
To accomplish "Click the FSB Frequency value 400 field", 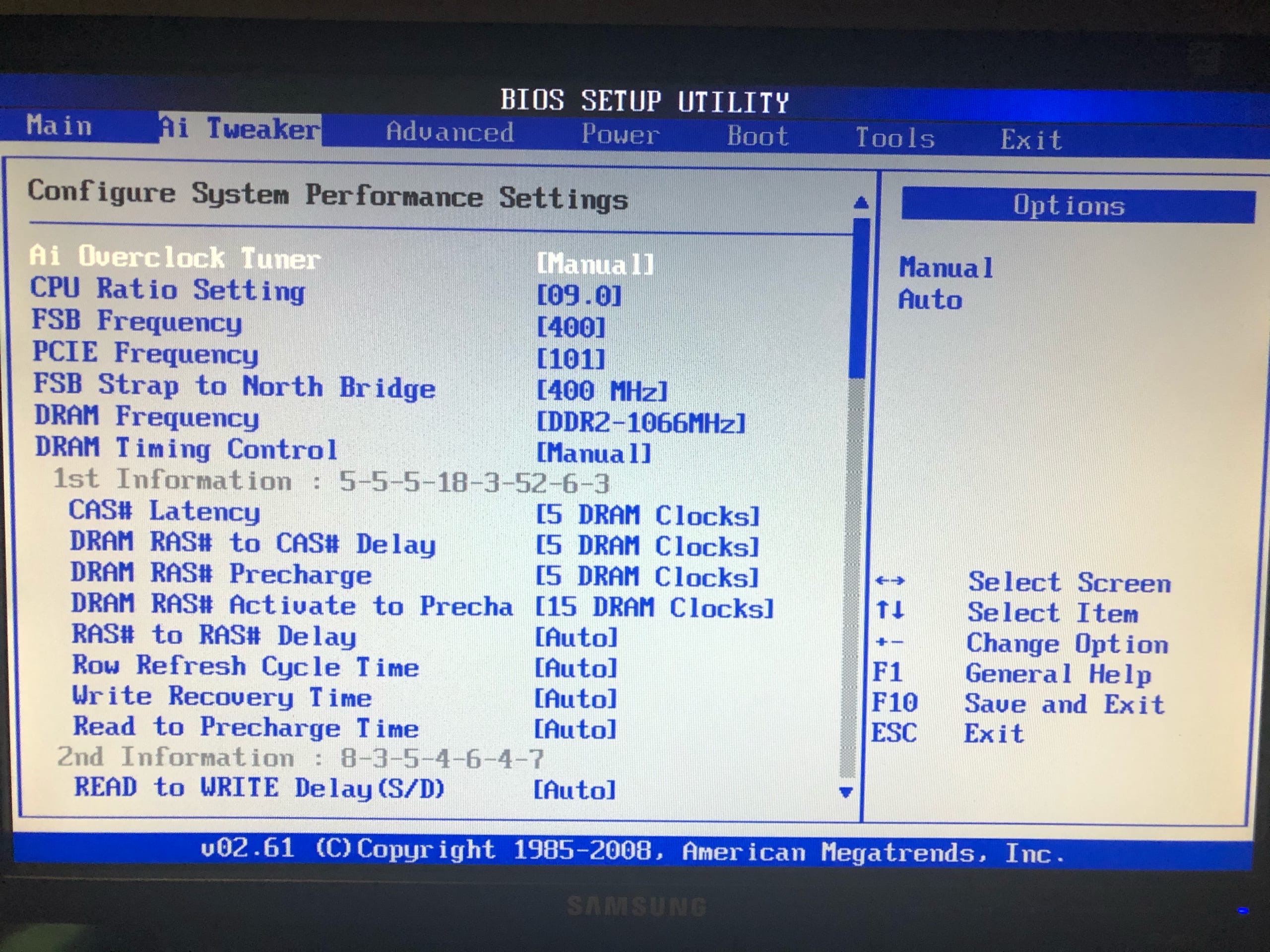I will [x=571, y=328].
